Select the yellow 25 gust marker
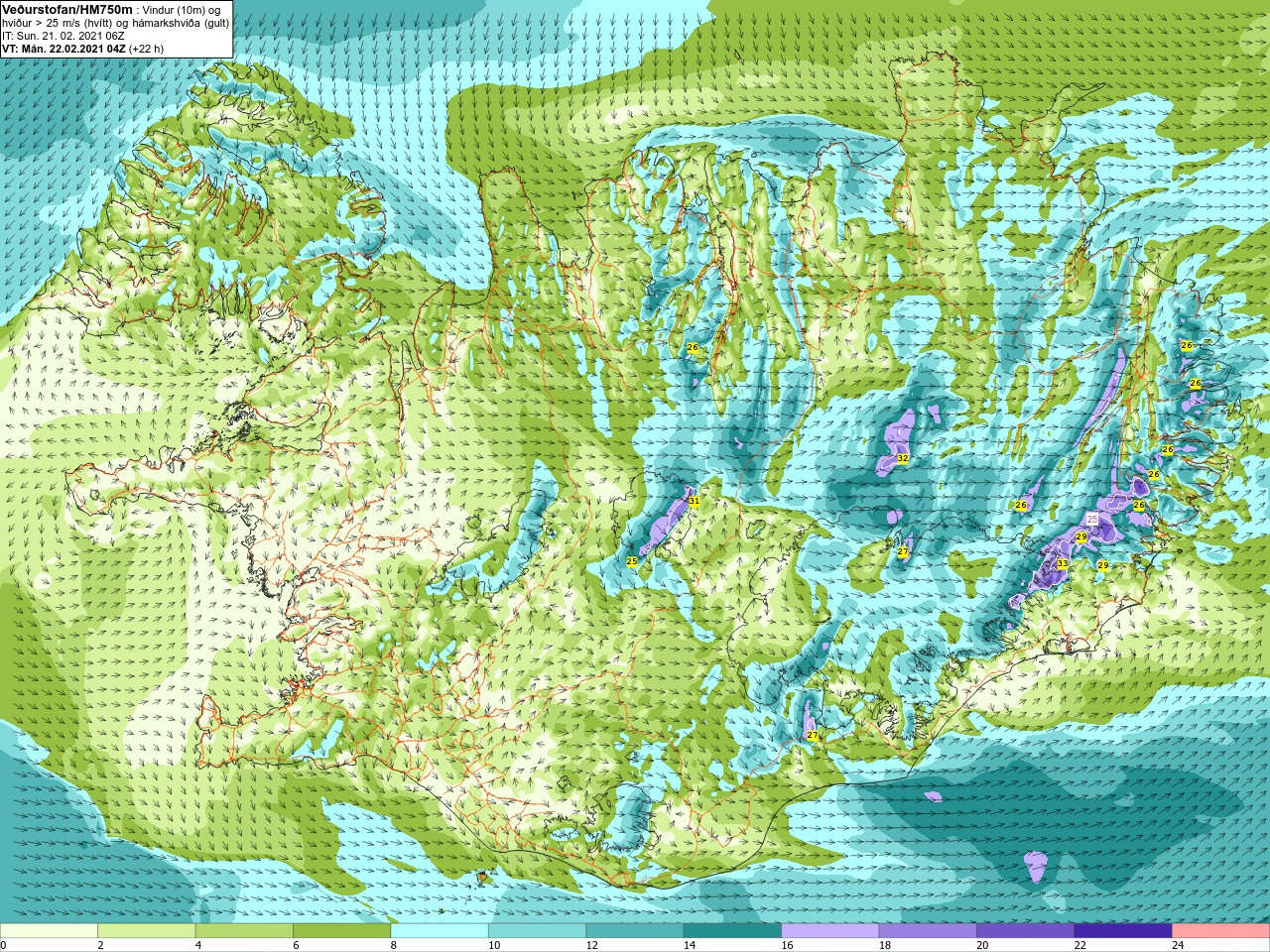 (x=632, y=561)
